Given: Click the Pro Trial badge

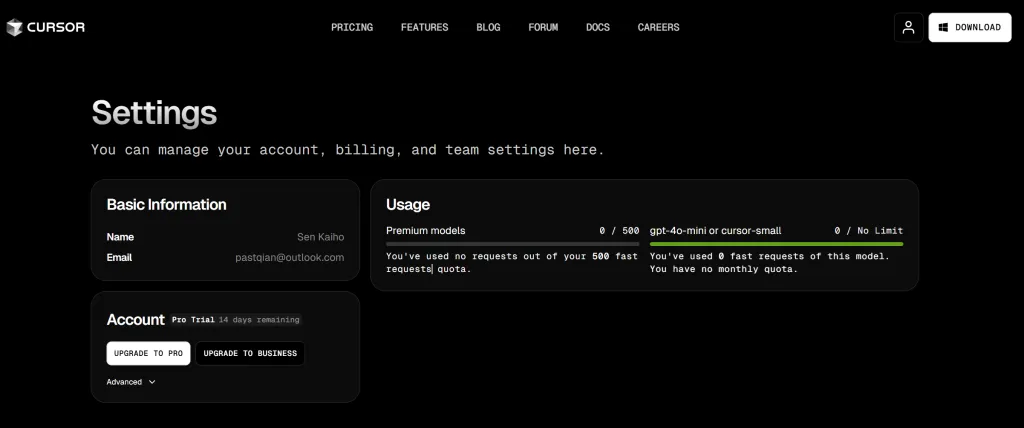Looking at the screenshot, I should (193, 320).
